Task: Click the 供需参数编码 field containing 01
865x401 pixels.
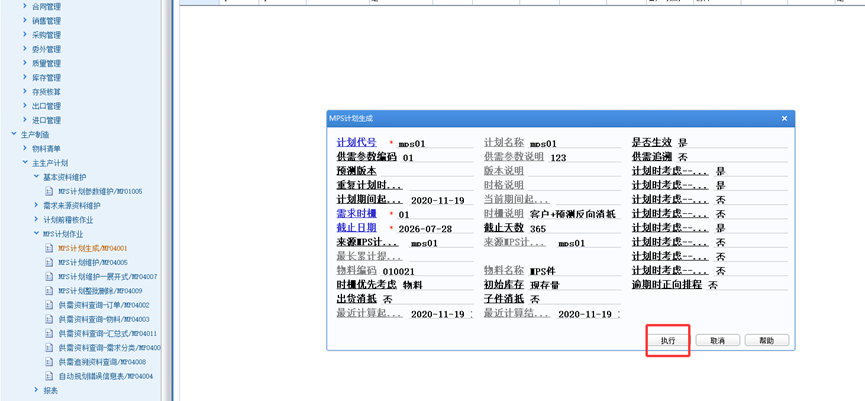Action: point(437,158)
